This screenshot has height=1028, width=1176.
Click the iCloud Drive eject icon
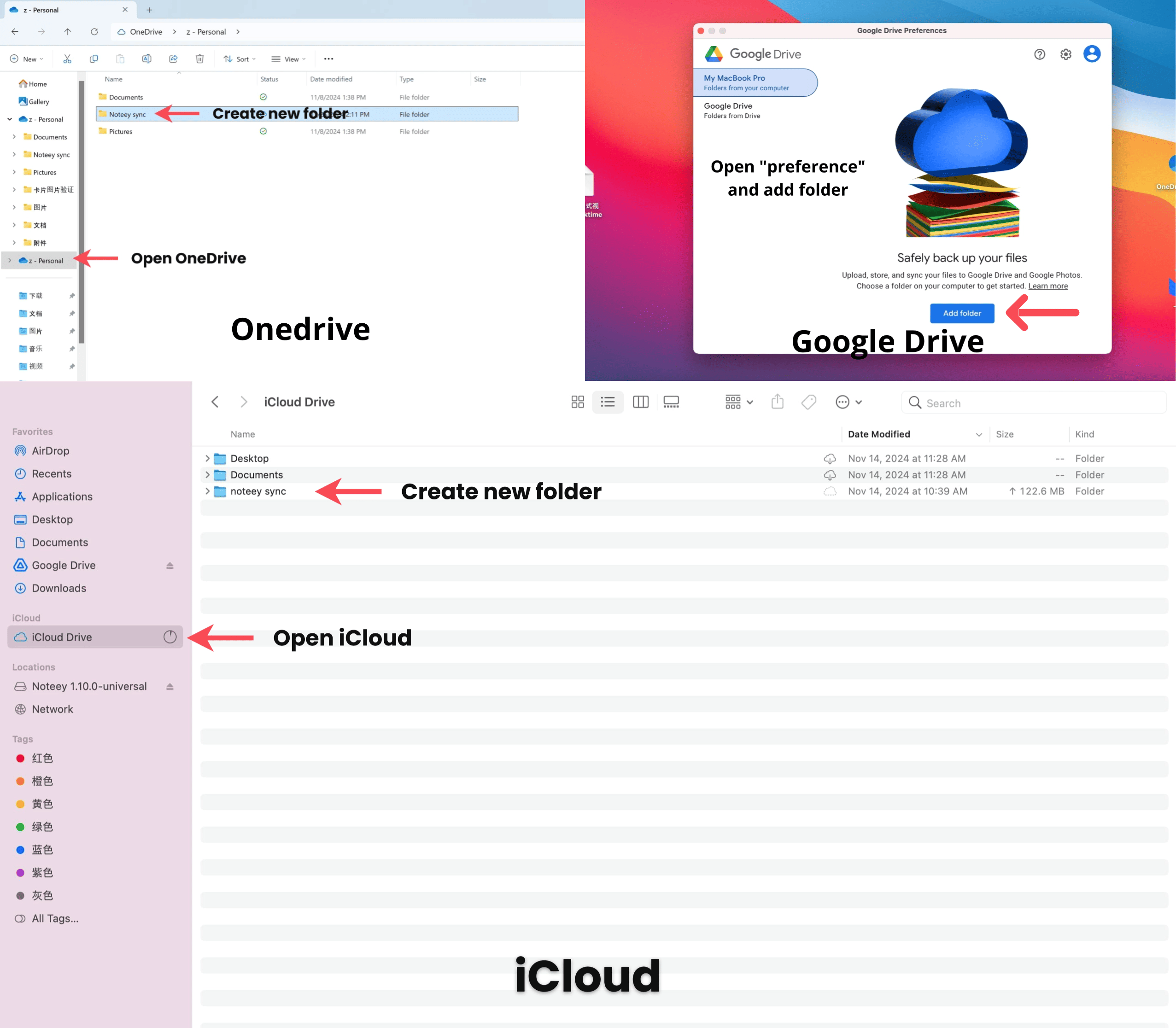tap(170, 637)
